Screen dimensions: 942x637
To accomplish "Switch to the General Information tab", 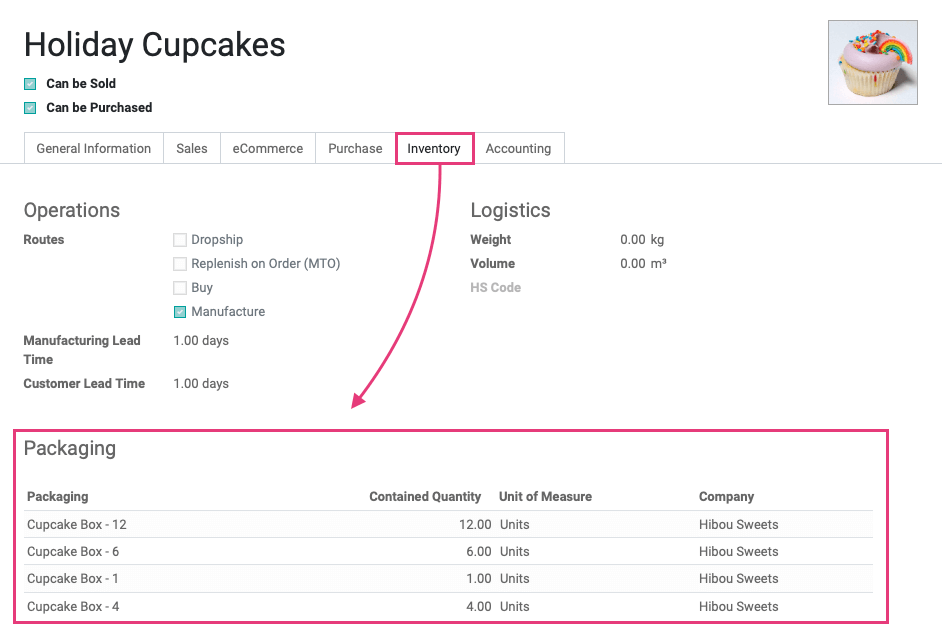I will click(94, 148).
